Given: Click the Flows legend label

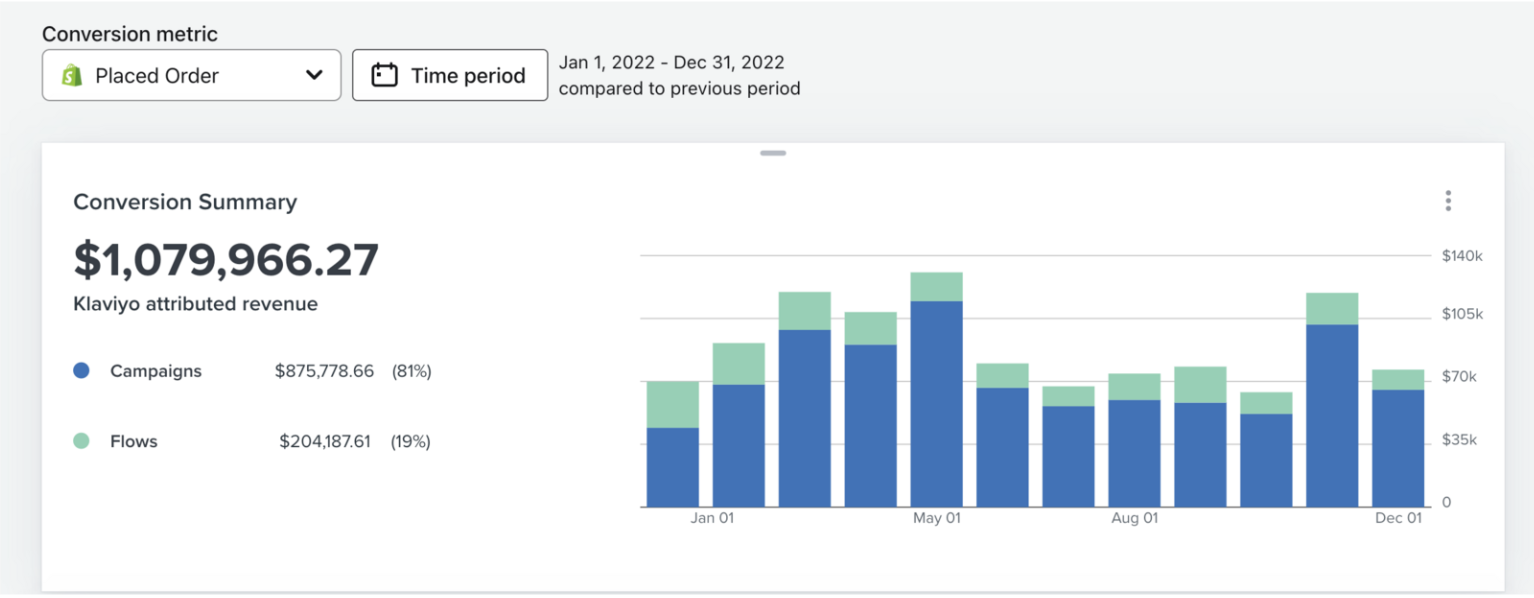Looking at the screenshot, I should coord(135,440).
